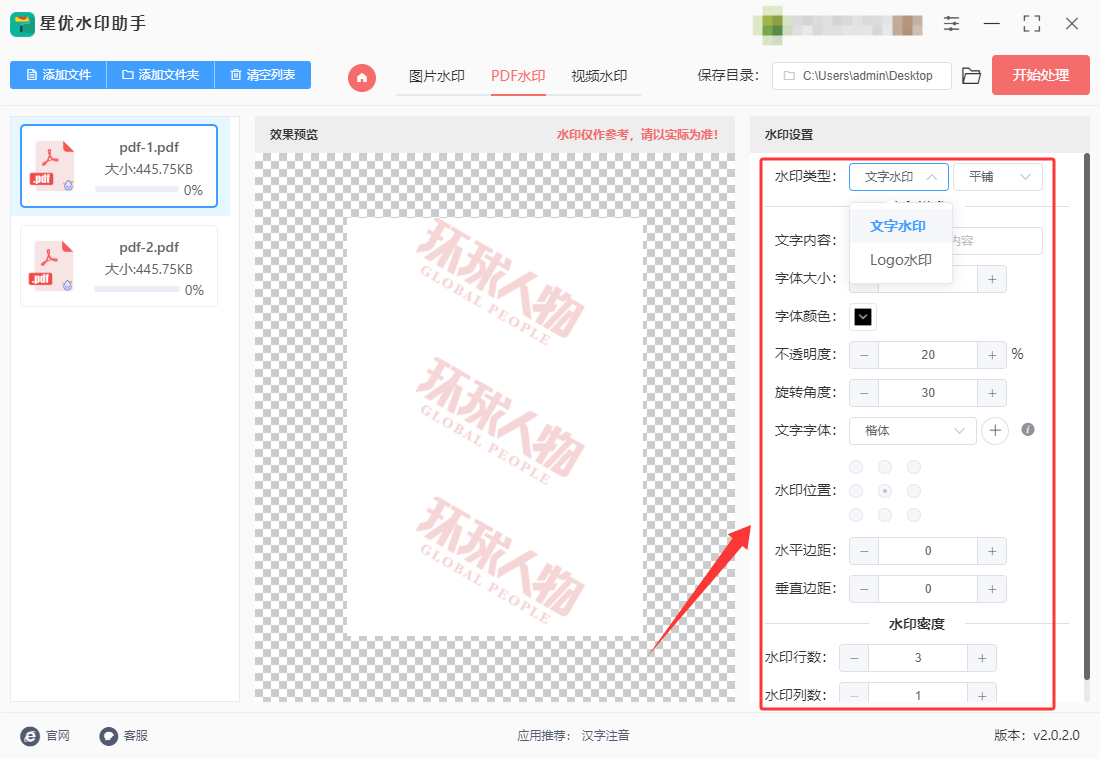Click the round plus button to add font
1100x760 pixels.
[995, 431]
